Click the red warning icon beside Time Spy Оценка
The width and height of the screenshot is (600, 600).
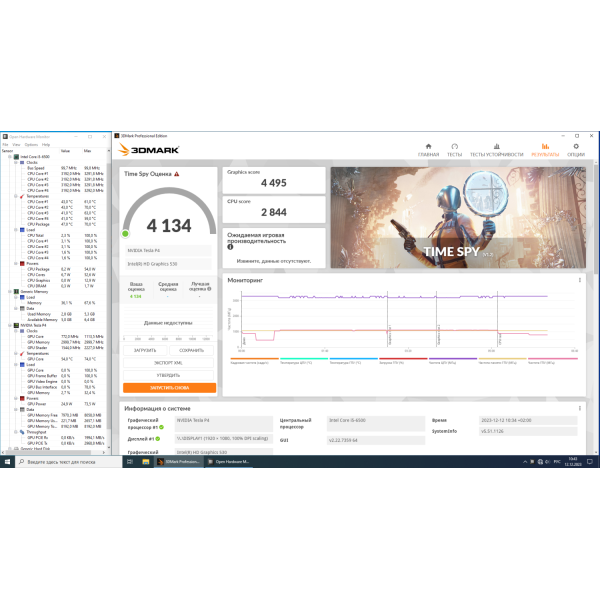point(176,174)
